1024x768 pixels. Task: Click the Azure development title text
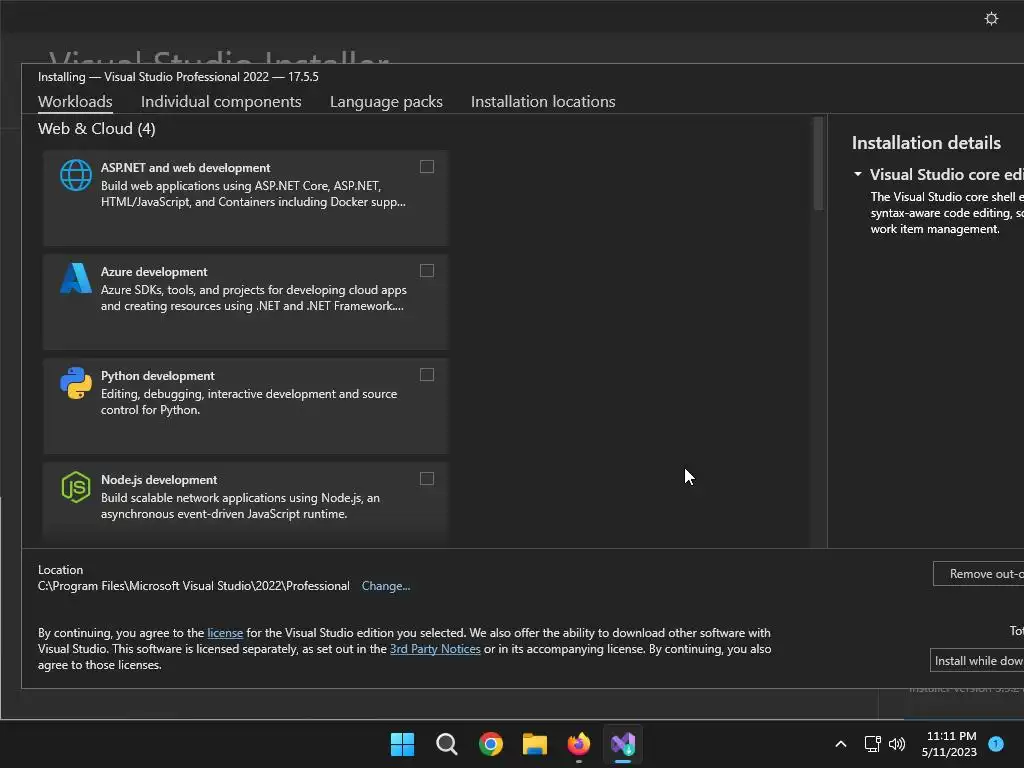pos(154,272)
